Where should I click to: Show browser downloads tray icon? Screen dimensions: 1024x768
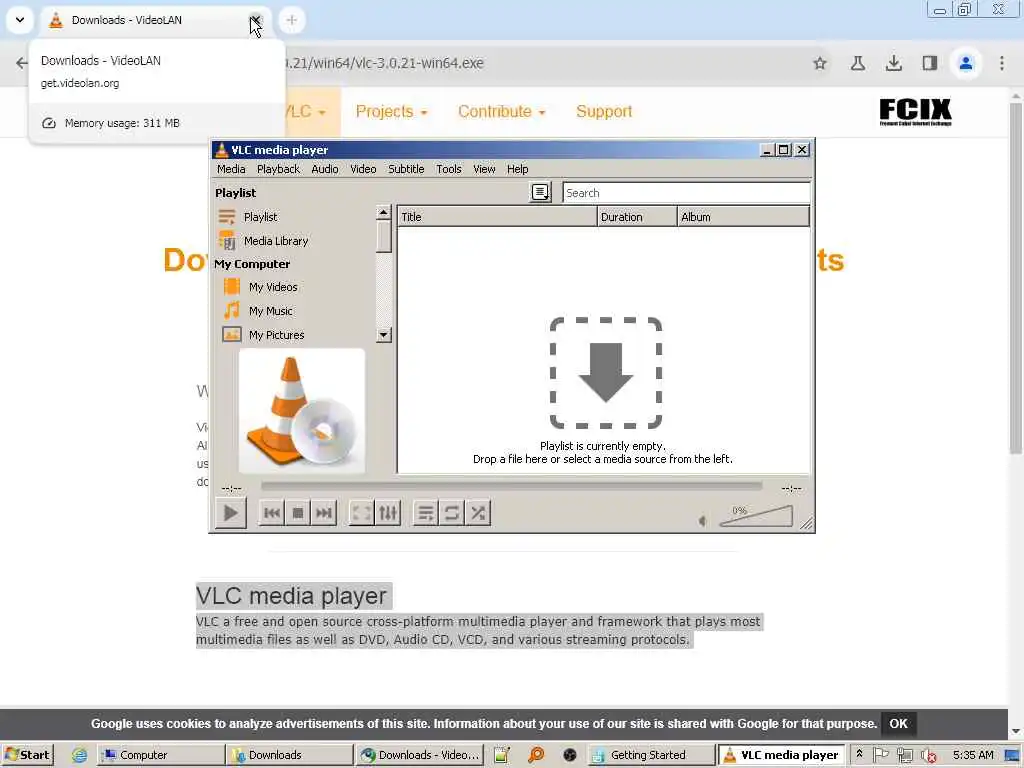coord(894,63)
